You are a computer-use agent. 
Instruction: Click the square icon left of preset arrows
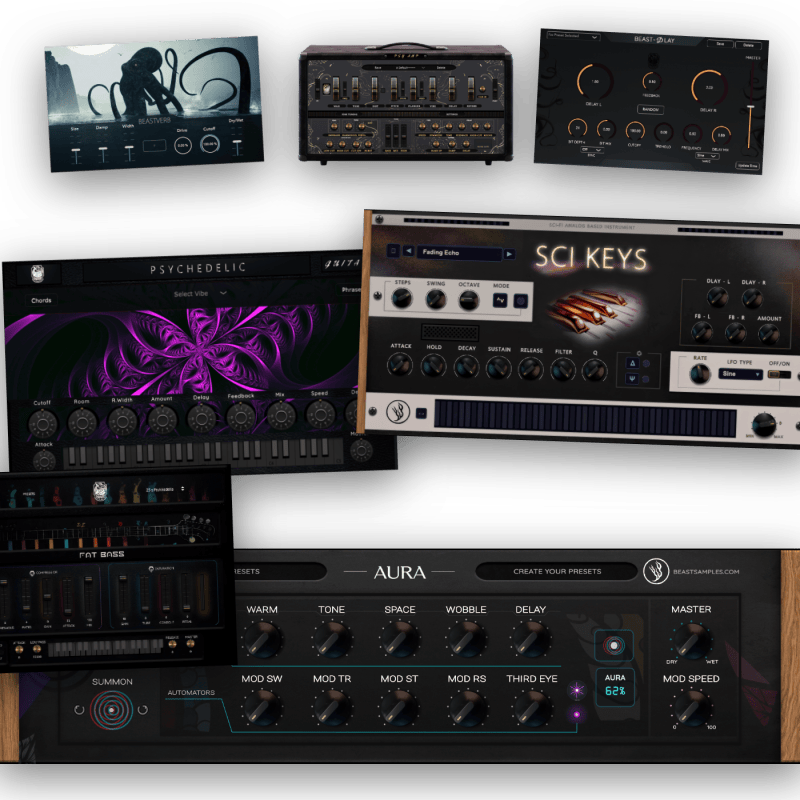tap(393, 251)
